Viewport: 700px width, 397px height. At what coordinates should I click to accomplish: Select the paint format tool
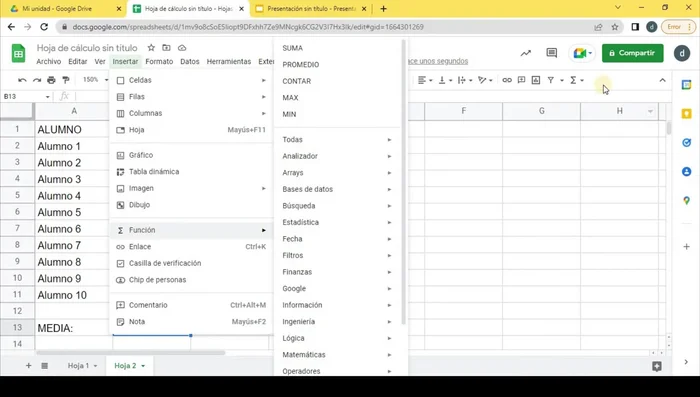coord(66,80)
